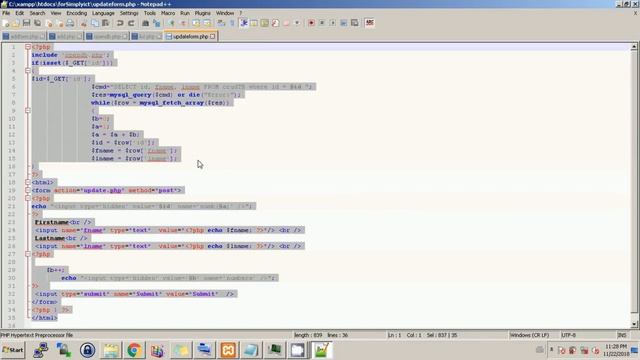Click the Zoom In toolbar icon
The width and height of the screenshot is (640, 360).
172,23
